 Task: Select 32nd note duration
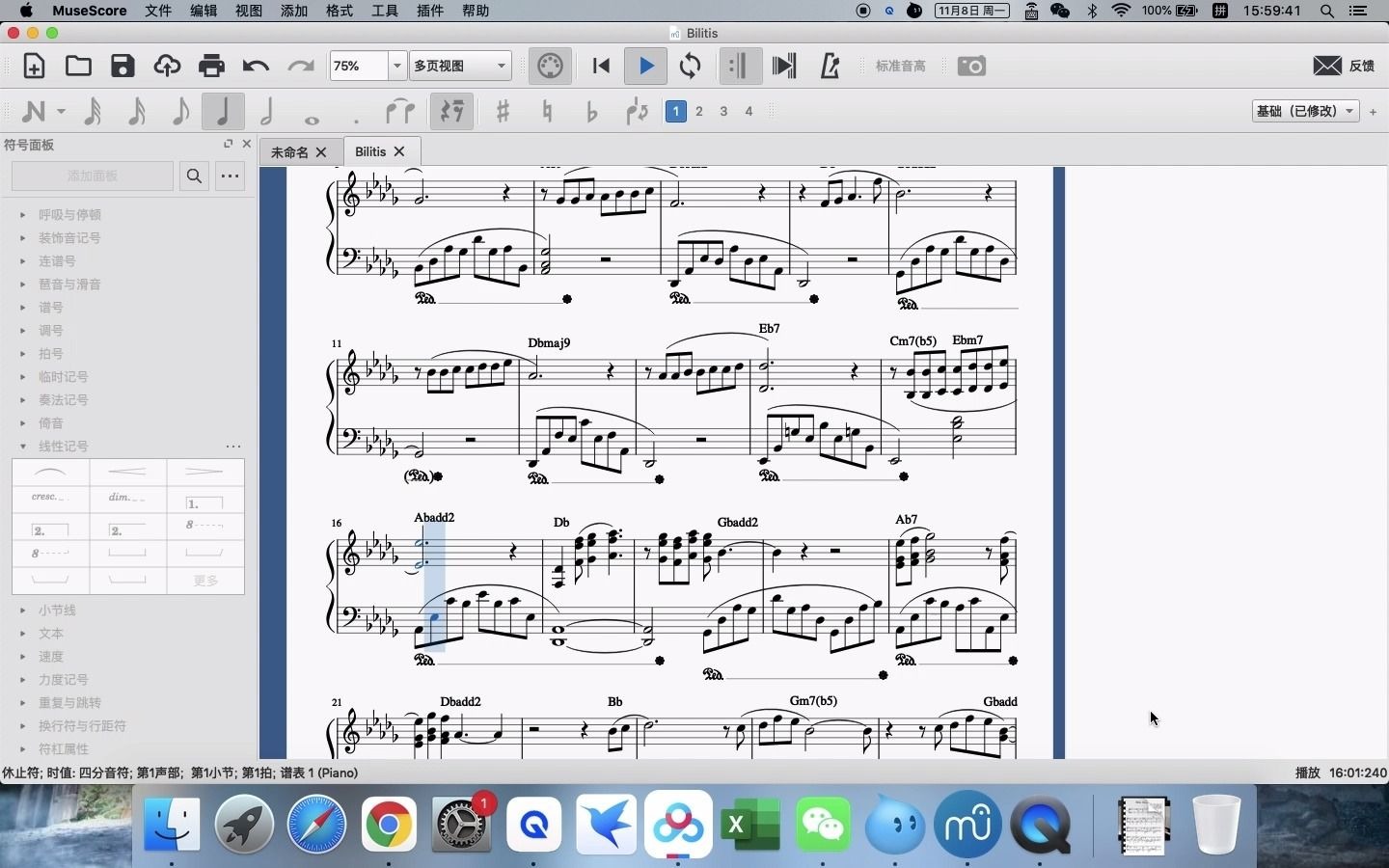93,111
